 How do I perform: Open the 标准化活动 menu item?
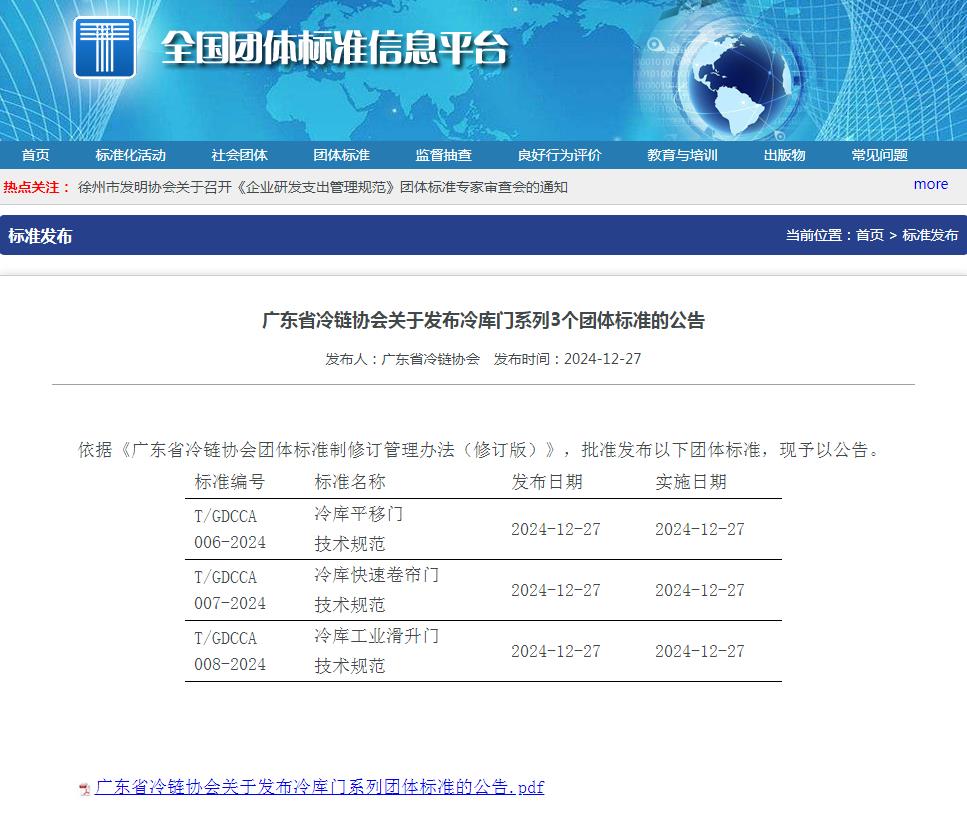pos(131,155)
